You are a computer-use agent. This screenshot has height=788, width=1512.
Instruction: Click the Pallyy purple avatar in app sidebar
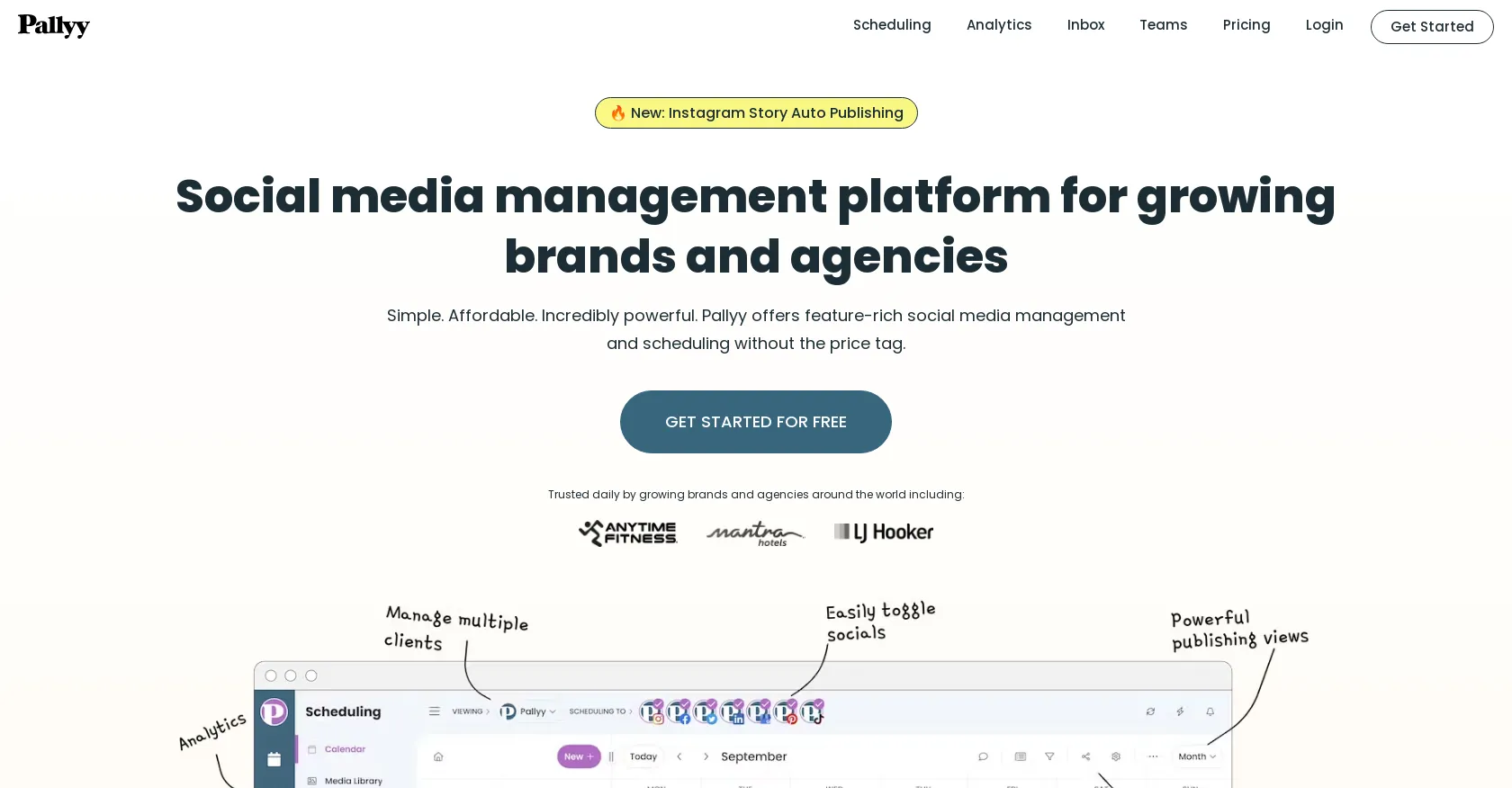[274, 712]
